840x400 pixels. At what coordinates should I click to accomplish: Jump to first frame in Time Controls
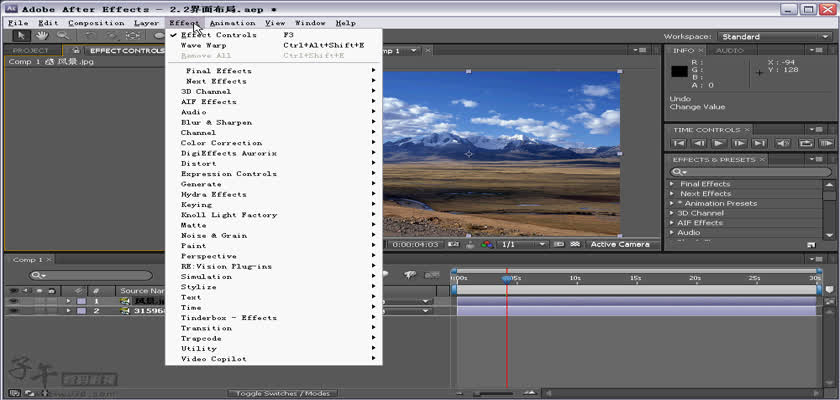tap(679, 143)
